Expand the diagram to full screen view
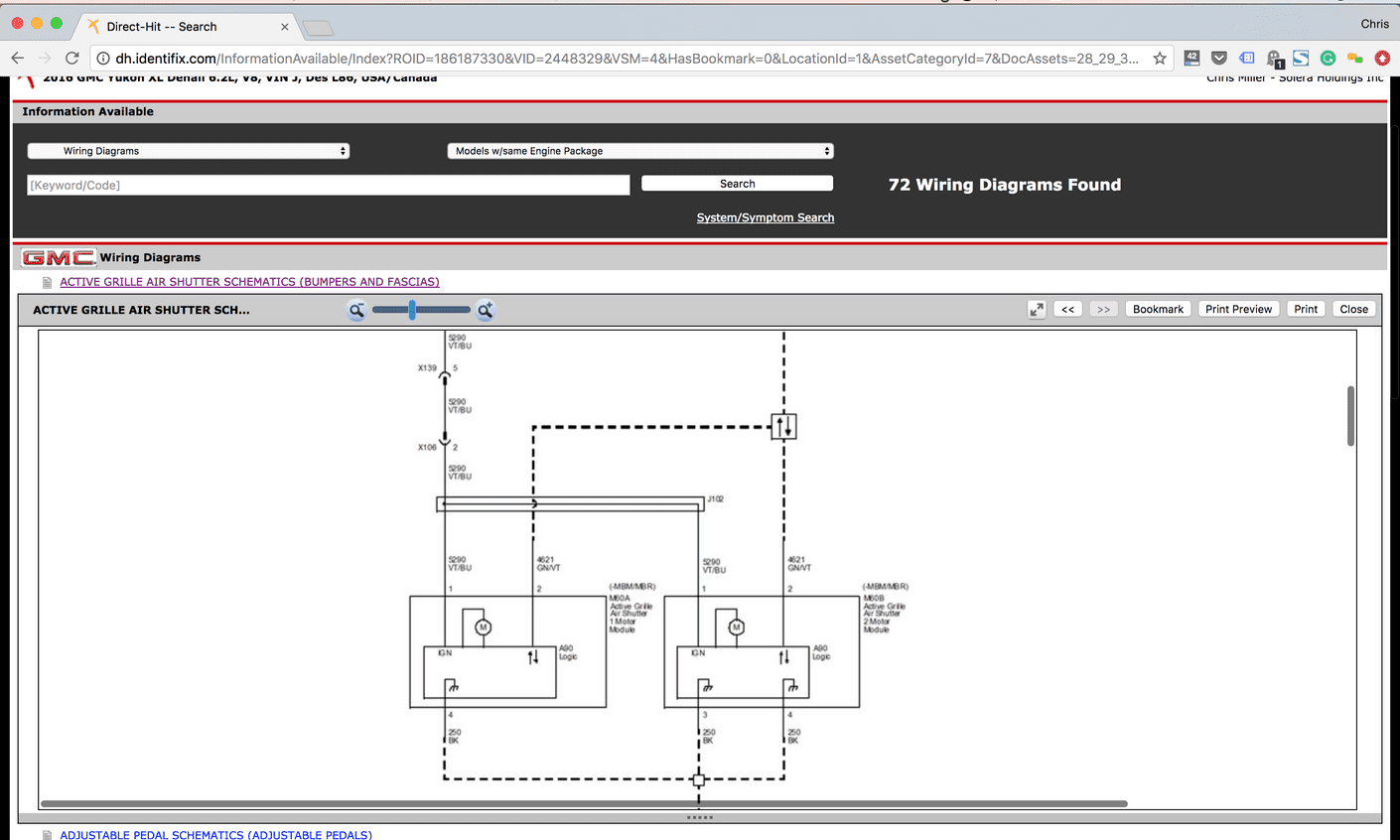This screenshot has height=840, width=1400. coord(1036,309)
